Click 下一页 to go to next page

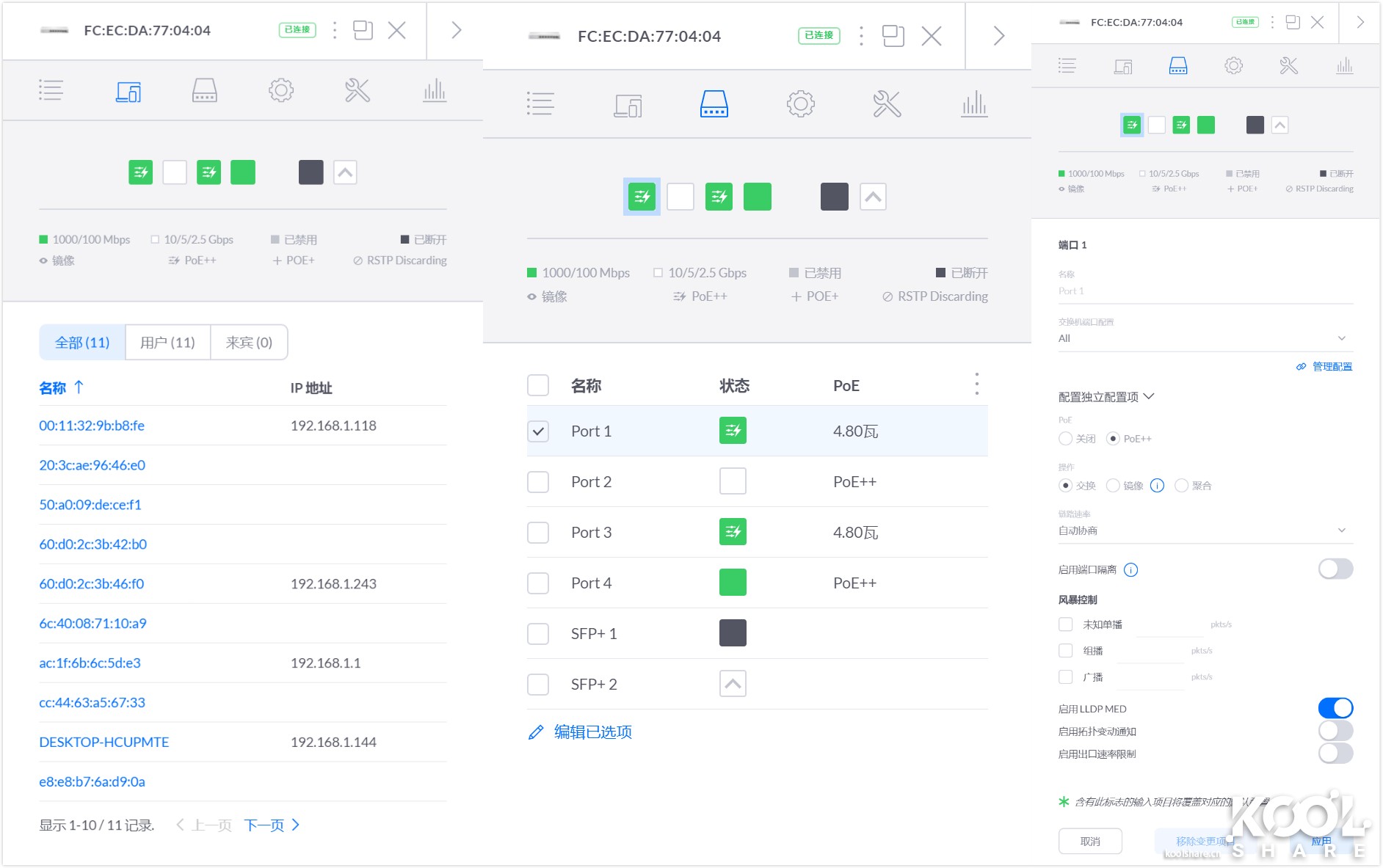click(266, 825)
